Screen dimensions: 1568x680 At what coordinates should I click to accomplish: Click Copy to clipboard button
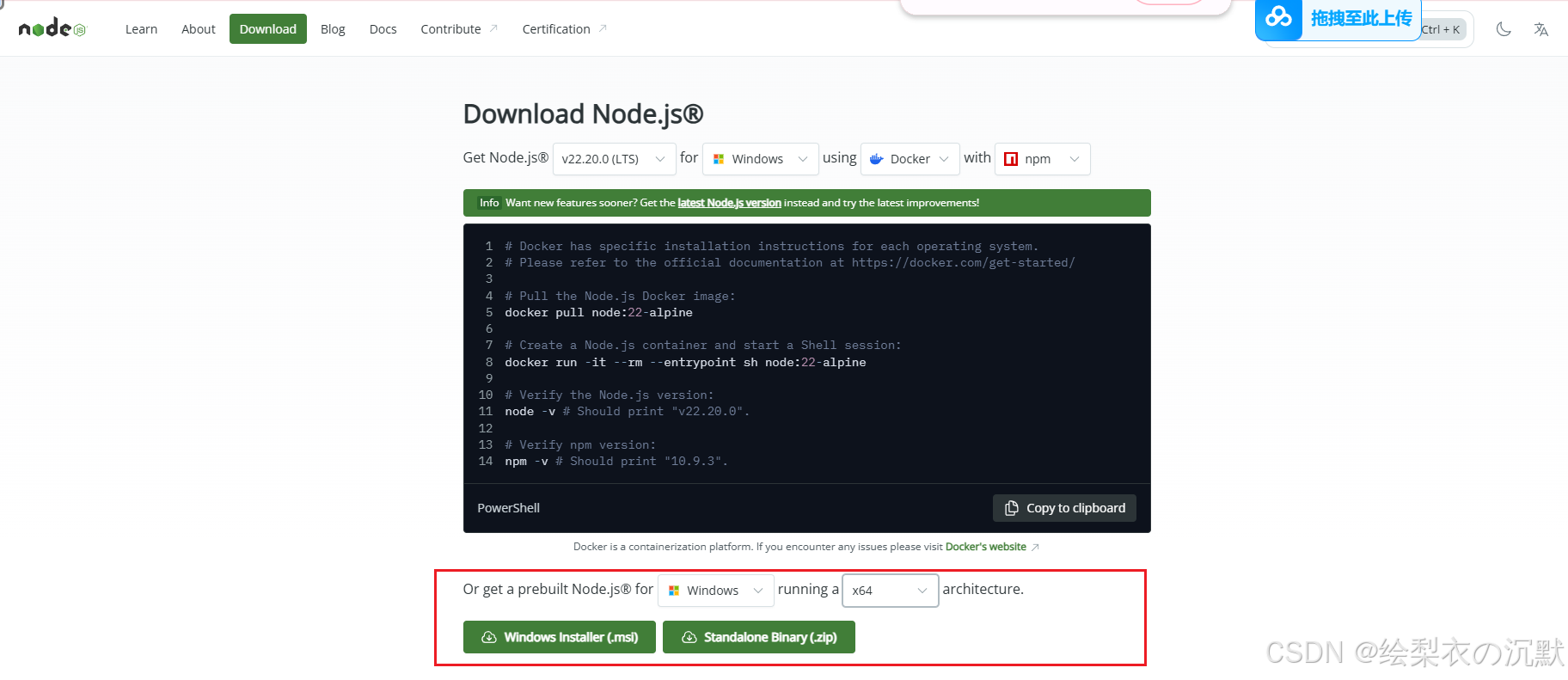tap(1064, 508)
